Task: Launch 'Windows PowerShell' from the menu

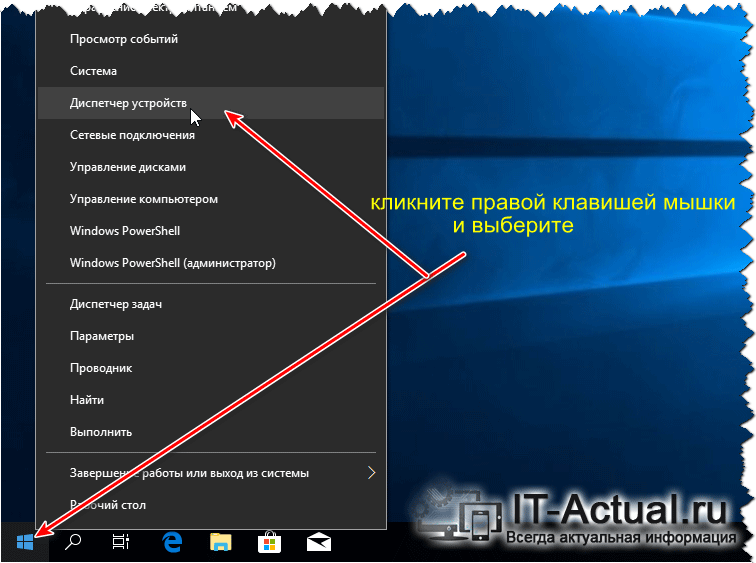Action: click(211, 231)
